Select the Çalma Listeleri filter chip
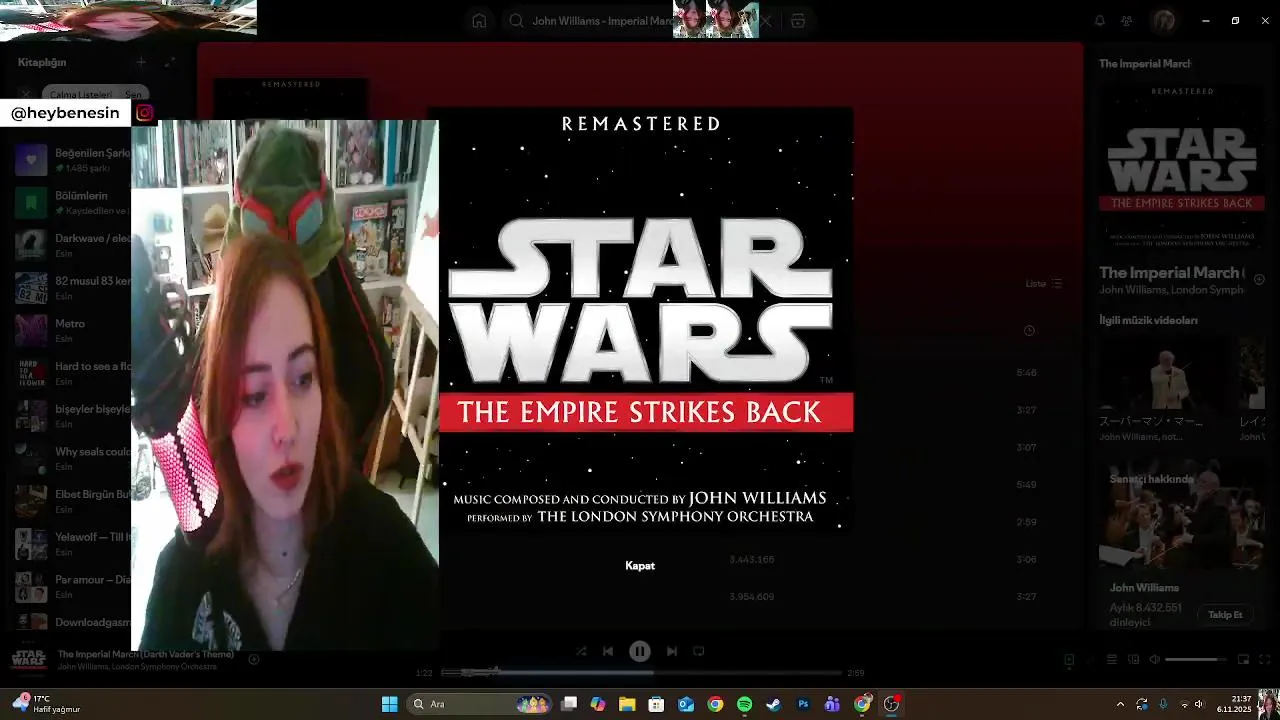1280x720 pixels. 81,94
